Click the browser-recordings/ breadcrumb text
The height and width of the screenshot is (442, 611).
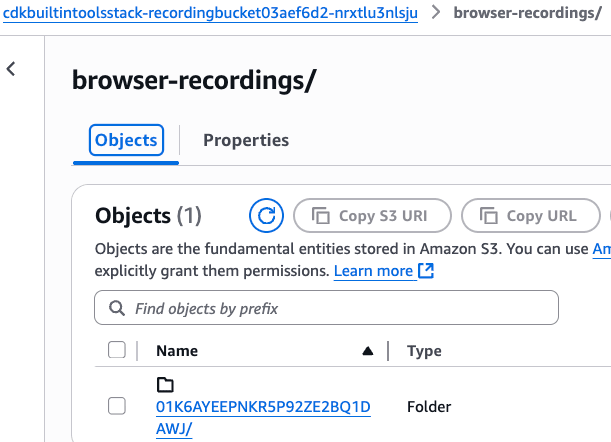coord(528,13)
